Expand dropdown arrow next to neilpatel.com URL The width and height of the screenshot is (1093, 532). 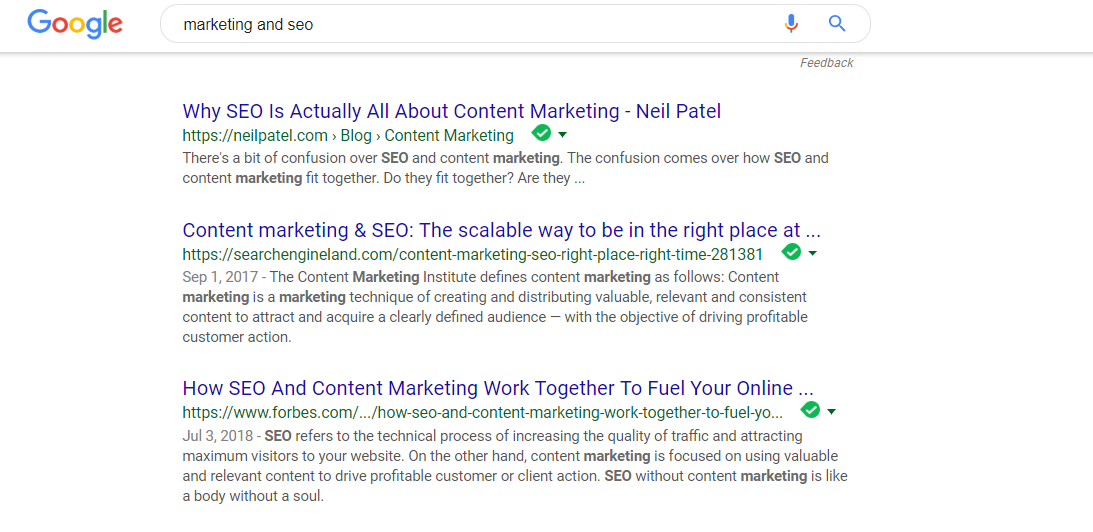coord(563,135)
